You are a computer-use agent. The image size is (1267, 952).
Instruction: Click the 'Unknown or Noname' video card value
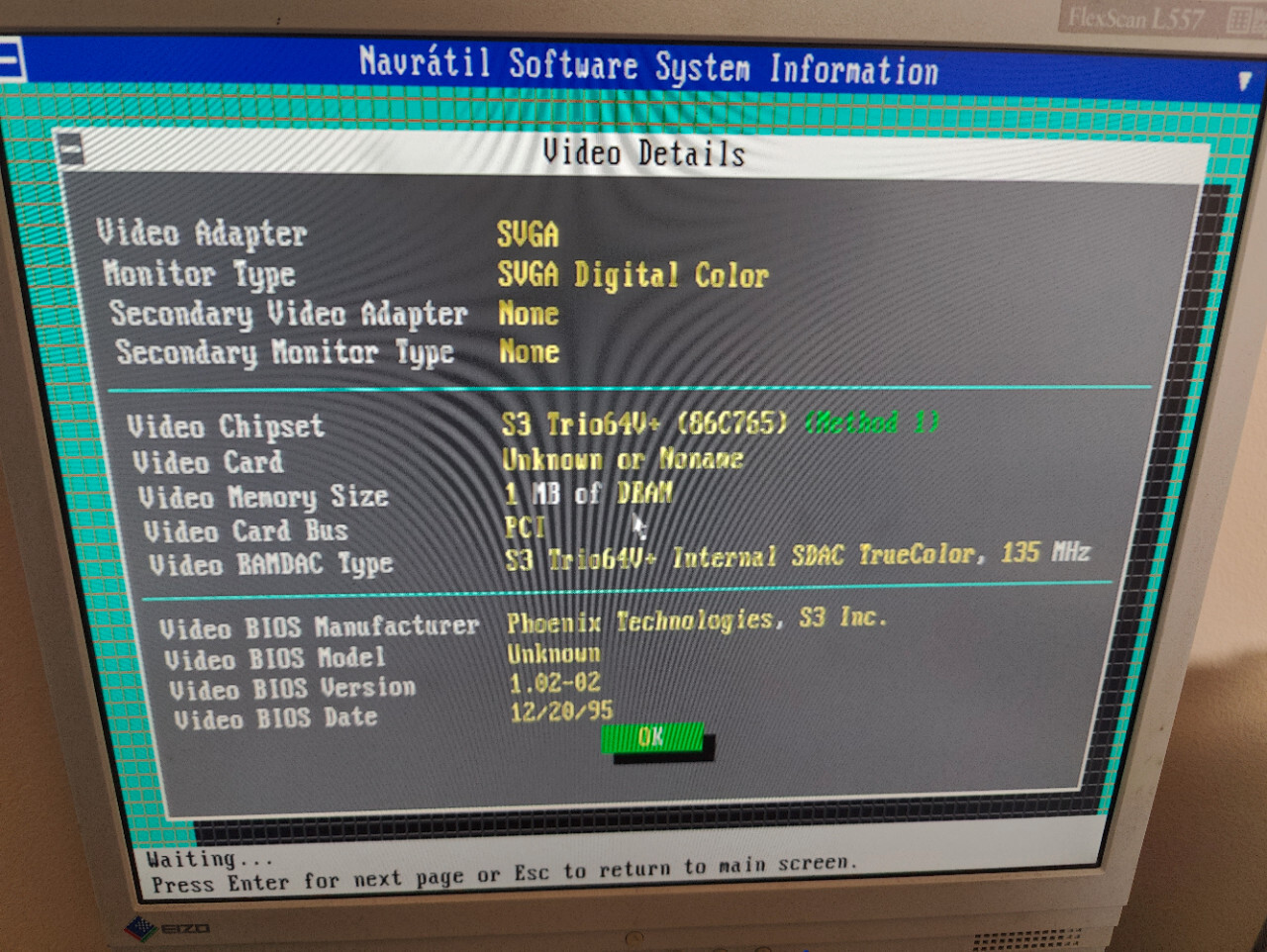(623, 459)
